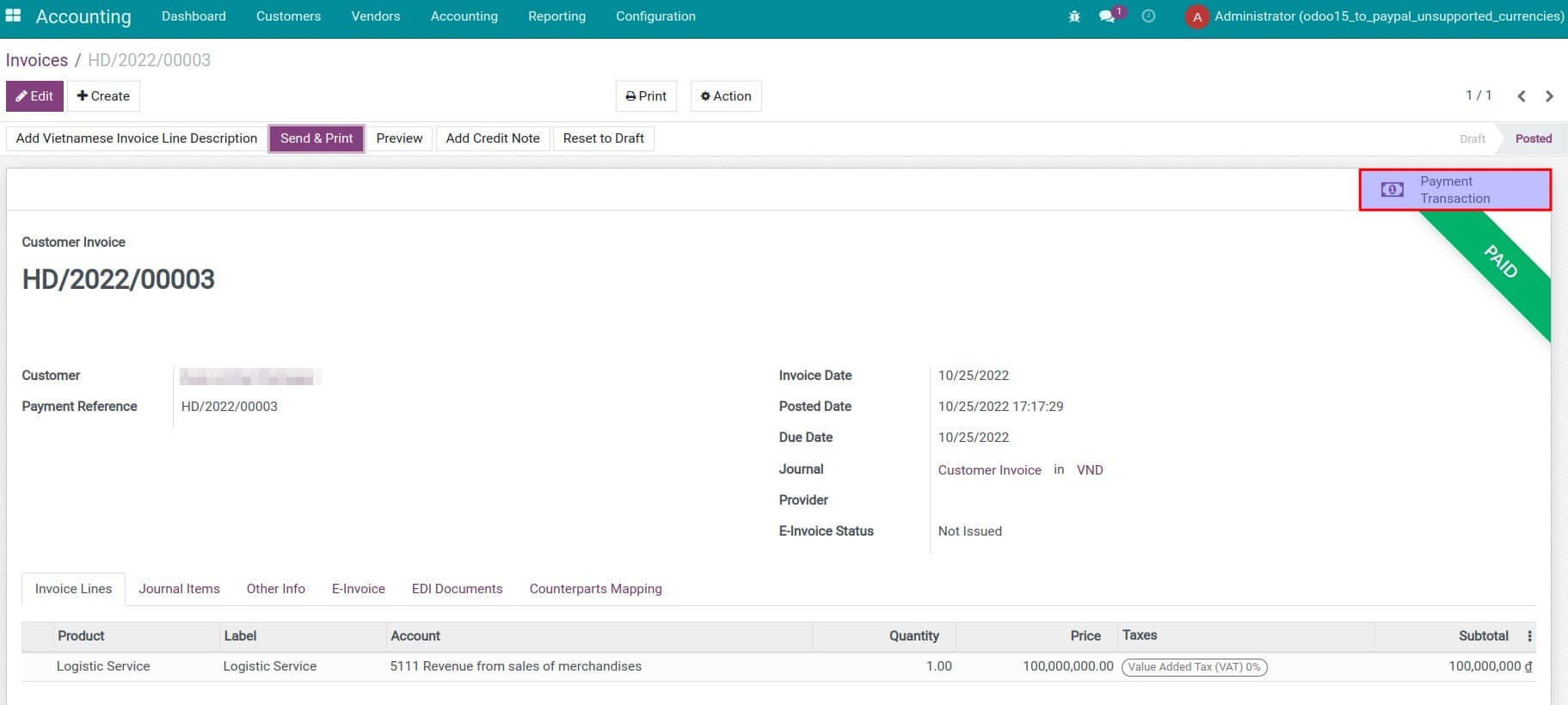Open column options kebab in table header
The width and height of the screenshot is (1568, 705).
[x=1529, y=636]
